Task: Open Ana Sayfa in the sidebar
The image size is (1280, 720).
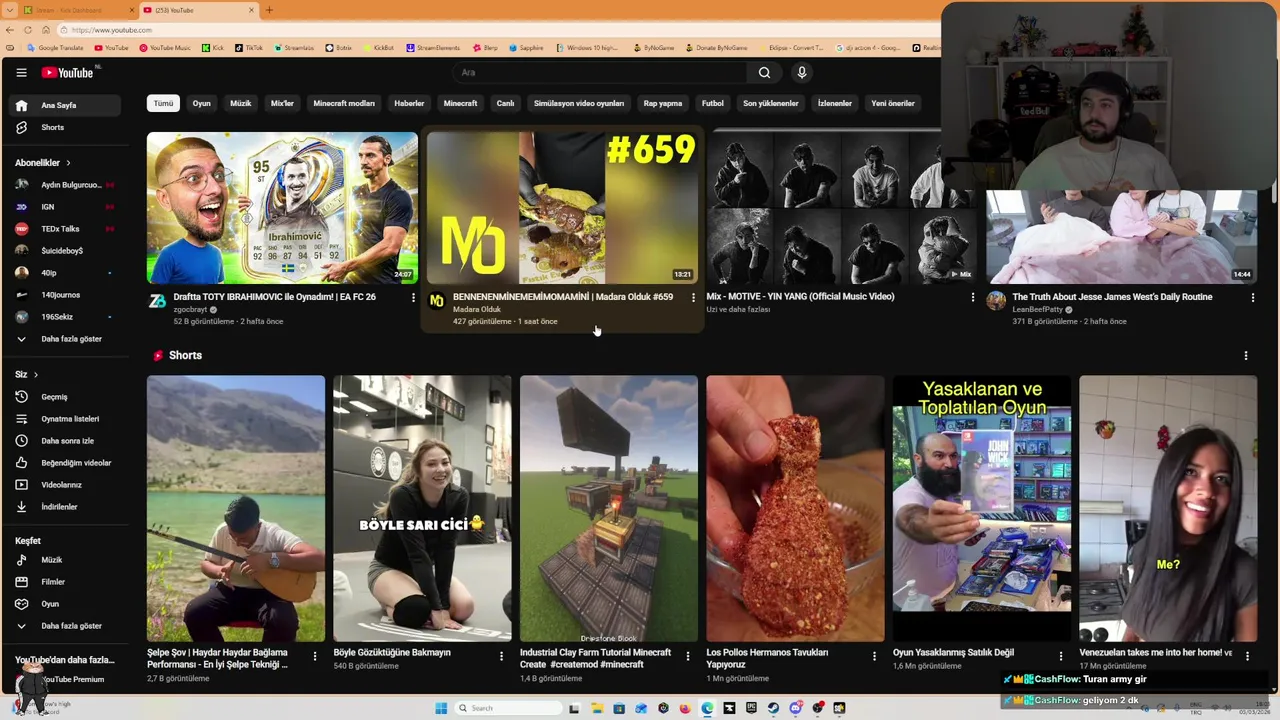Action: (66, 105)
